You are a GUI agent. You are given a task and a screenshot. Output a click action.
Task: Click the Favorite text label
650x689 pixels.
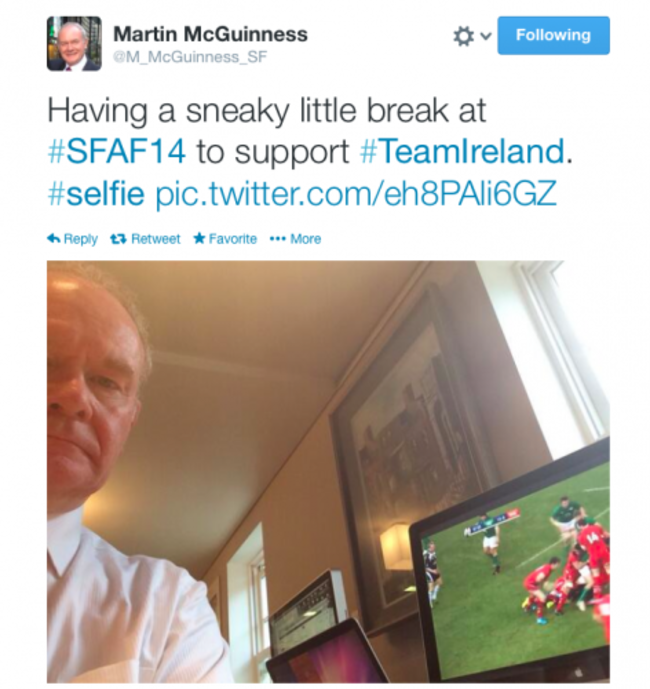point(232,239)
